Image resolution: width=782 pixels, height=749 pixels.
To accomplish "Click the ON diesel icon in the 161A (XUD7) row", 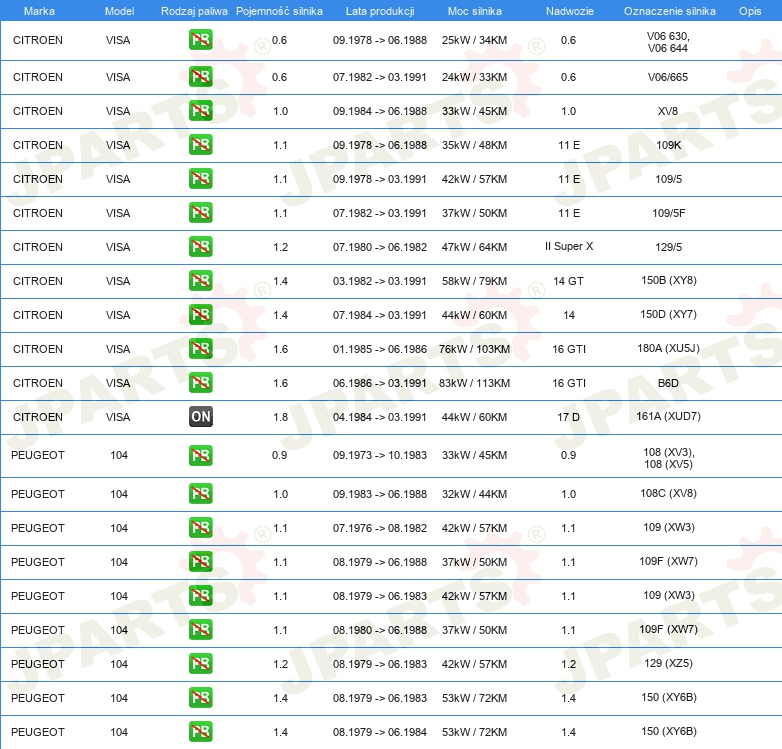I will tap(200, 416).
